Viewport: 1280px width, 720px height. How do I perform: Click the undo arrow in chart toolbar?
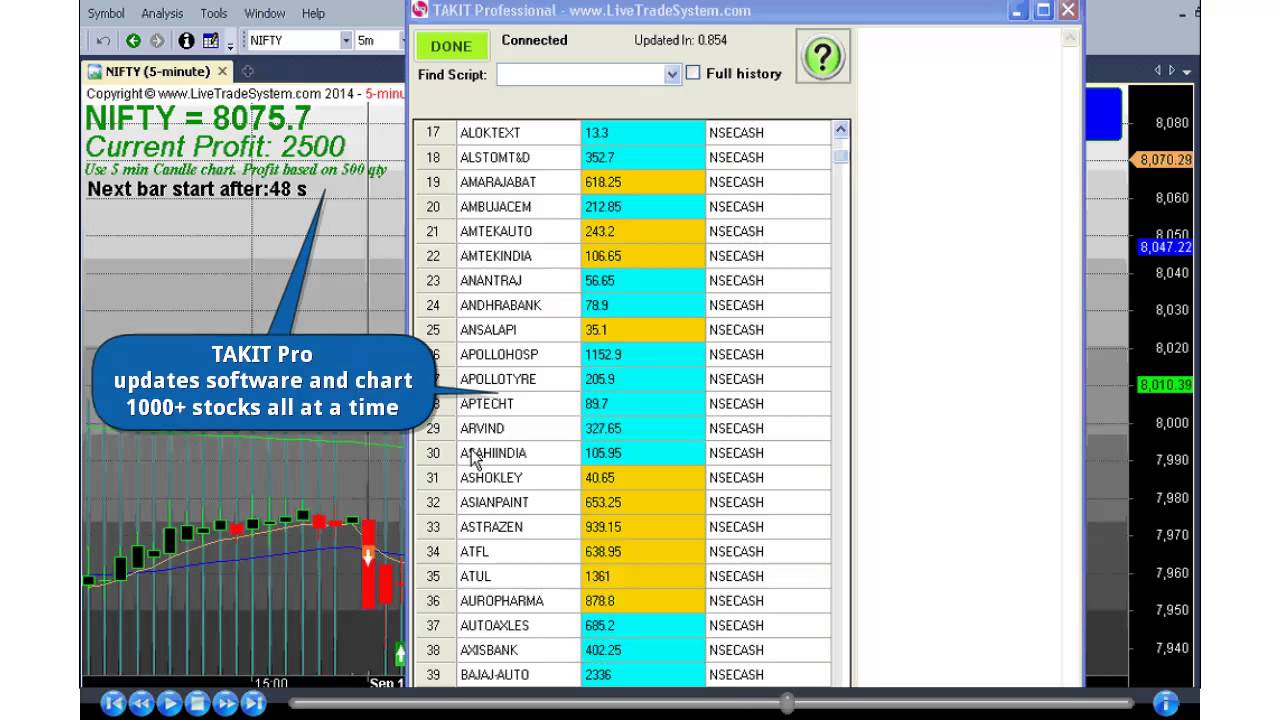point(103,41)
